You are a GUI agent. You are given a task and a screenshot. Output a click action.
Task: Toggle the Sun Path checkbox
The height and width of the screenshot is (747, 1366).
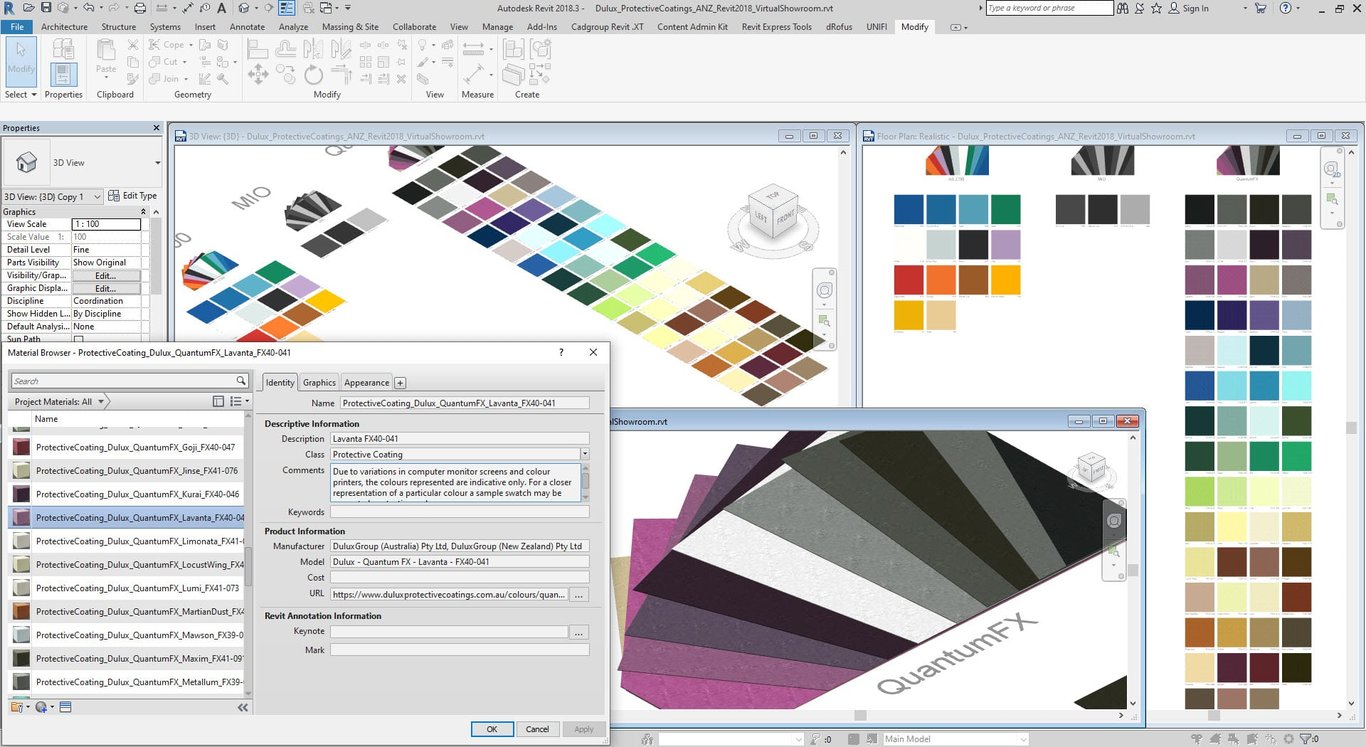tap(79, 340)
